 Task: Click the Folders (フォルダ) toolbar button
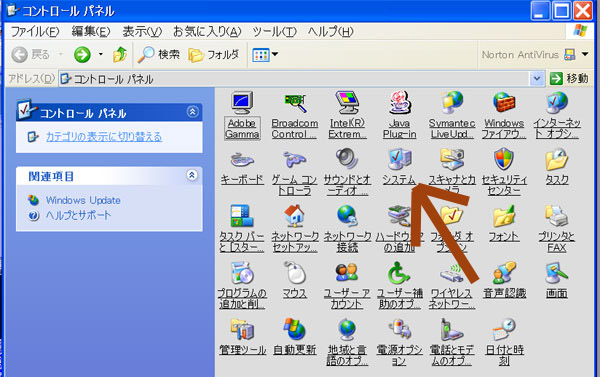coord(214,55)
